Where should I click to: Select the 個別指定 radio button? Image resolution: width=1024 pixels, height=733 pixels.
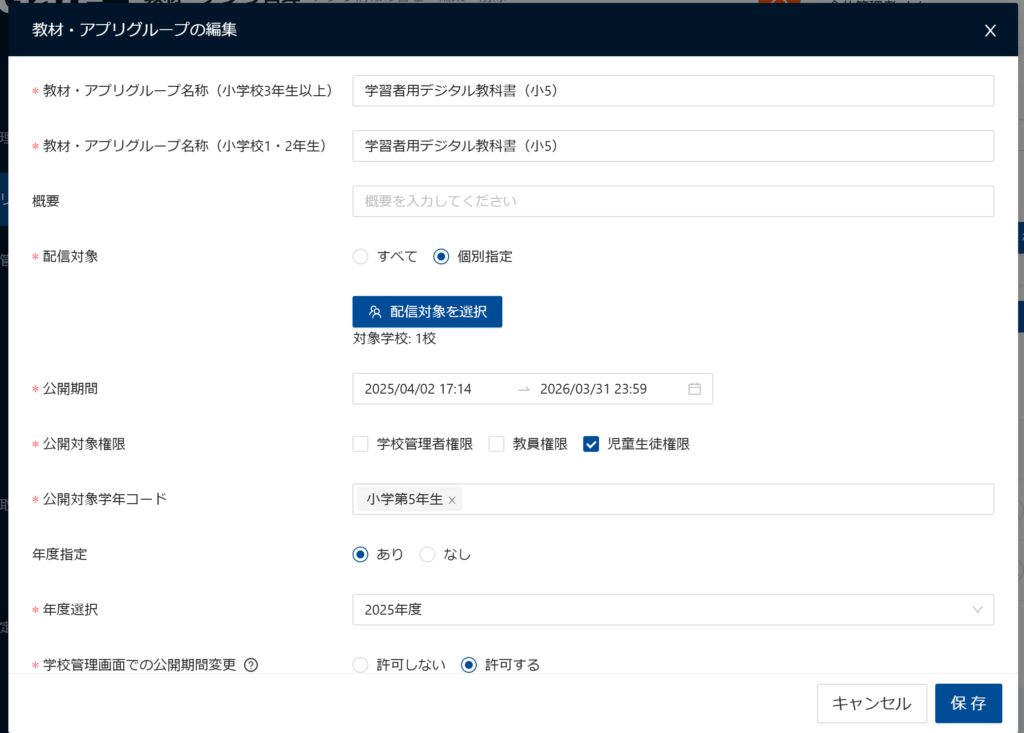pyautogui.click(x=441, y=257)
